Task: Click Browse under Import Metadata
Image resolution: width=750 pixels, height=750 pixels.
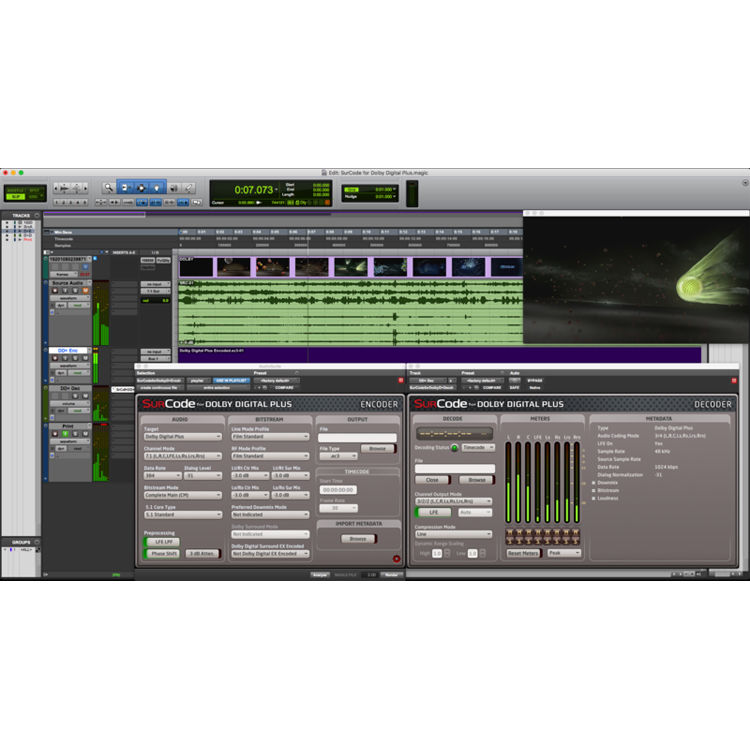Action: 358,539
